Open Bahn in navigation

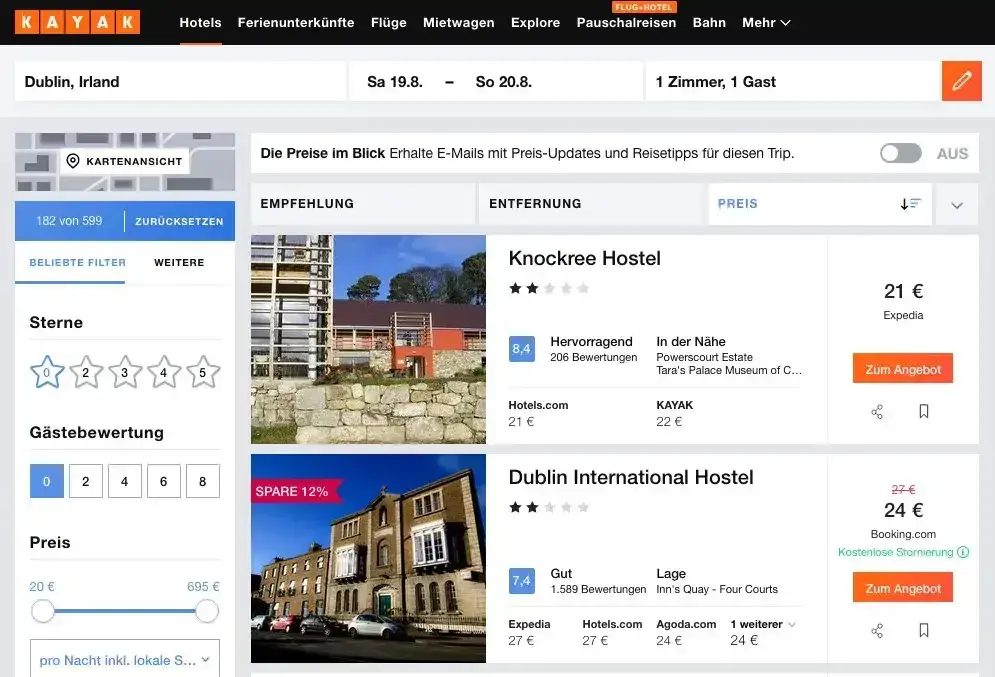click(709, 22)
